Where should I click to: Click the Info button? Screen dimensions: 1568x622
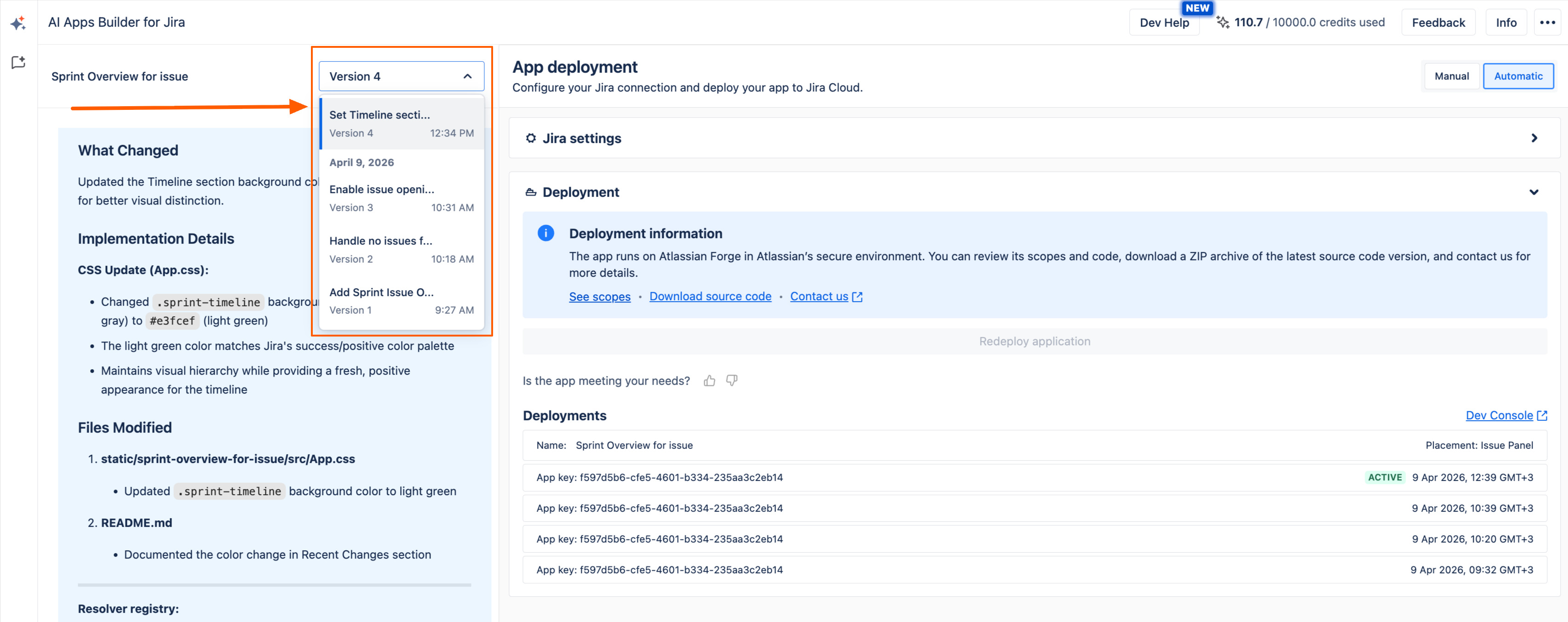point(1506,23)
